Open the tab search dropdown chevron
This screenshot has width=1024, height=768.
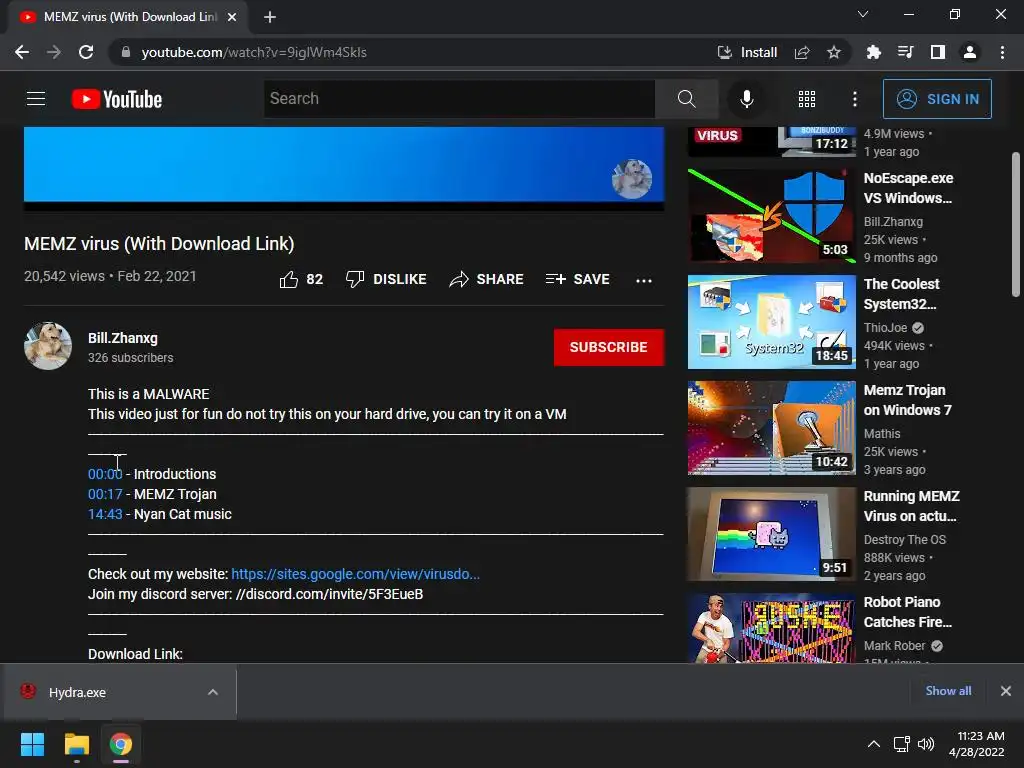click(x=863, y=14)
